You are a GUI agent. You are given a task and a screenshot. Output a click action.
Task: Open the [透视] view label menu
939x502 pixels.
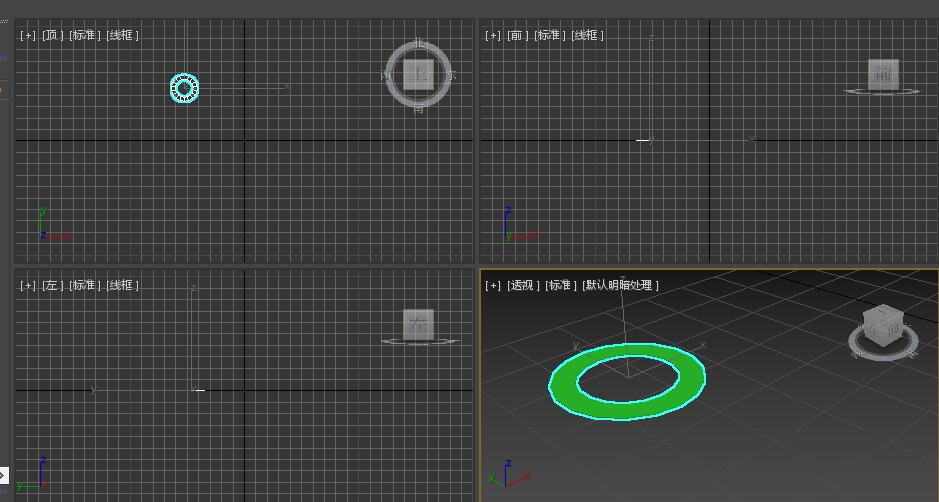(x=523, y=285)
